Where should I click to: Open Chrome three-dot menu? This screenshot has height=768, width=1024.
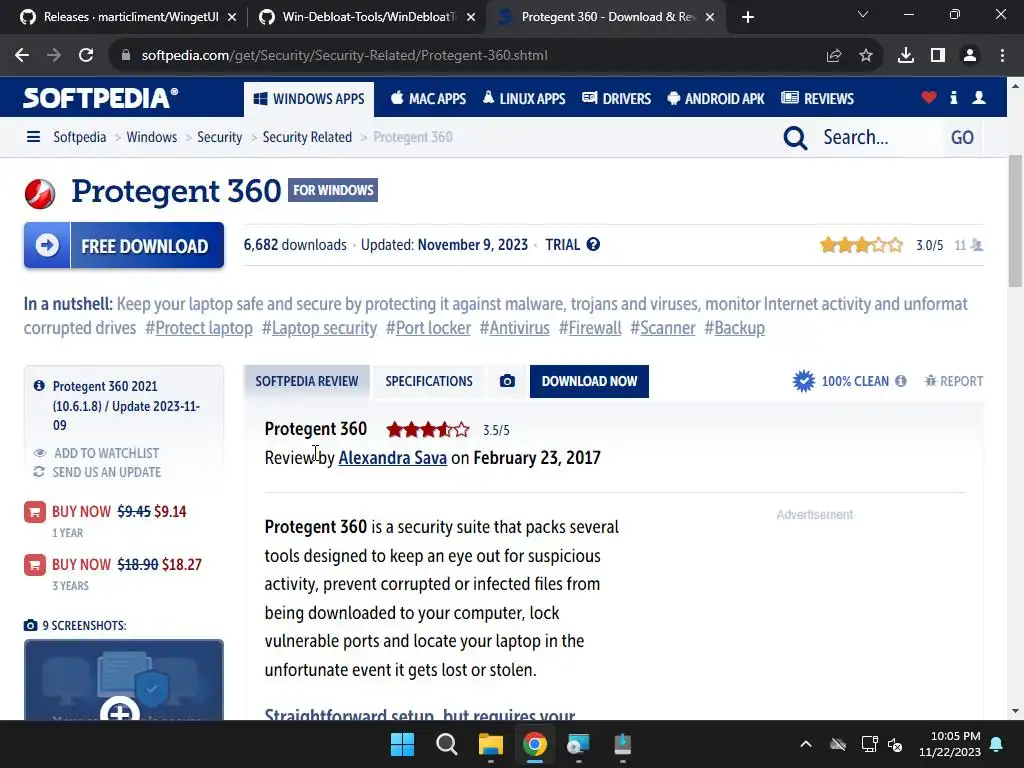tap(1002, 56)
